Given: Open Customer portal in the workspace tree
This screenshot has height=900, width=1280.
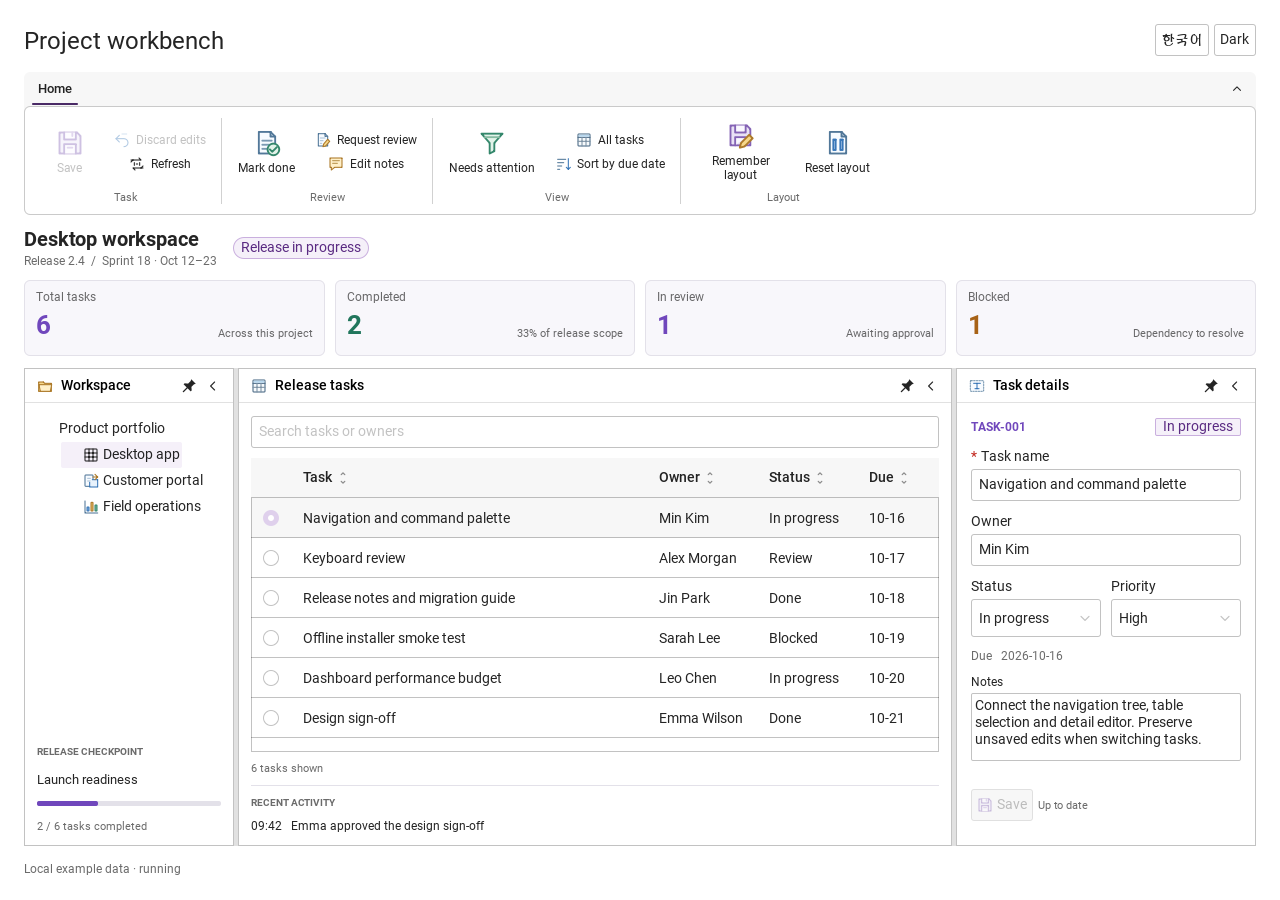Looking at the screenshot, I should coord(143,480).
